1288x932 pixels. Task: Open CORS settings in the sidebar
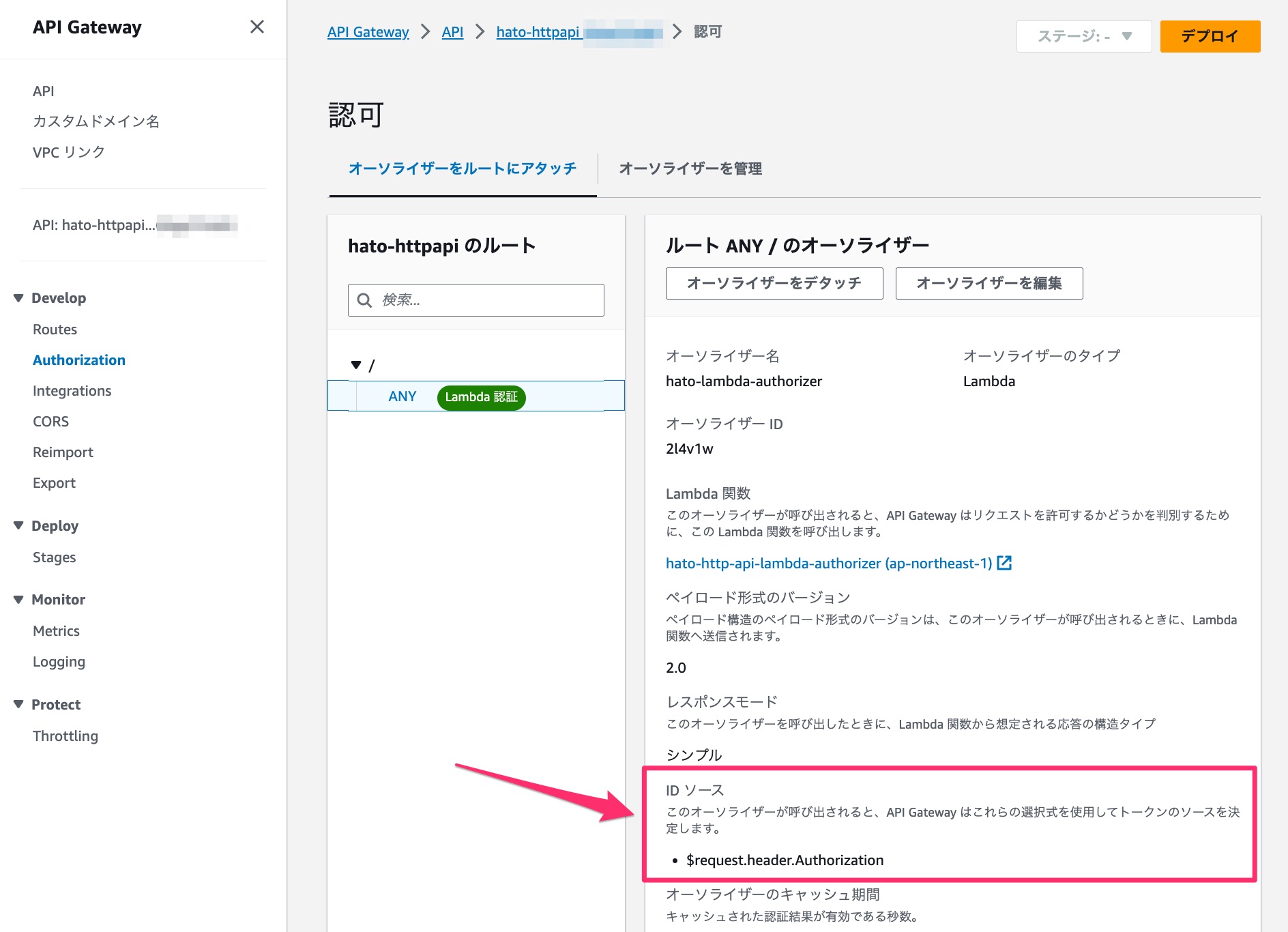click(50, 421)
